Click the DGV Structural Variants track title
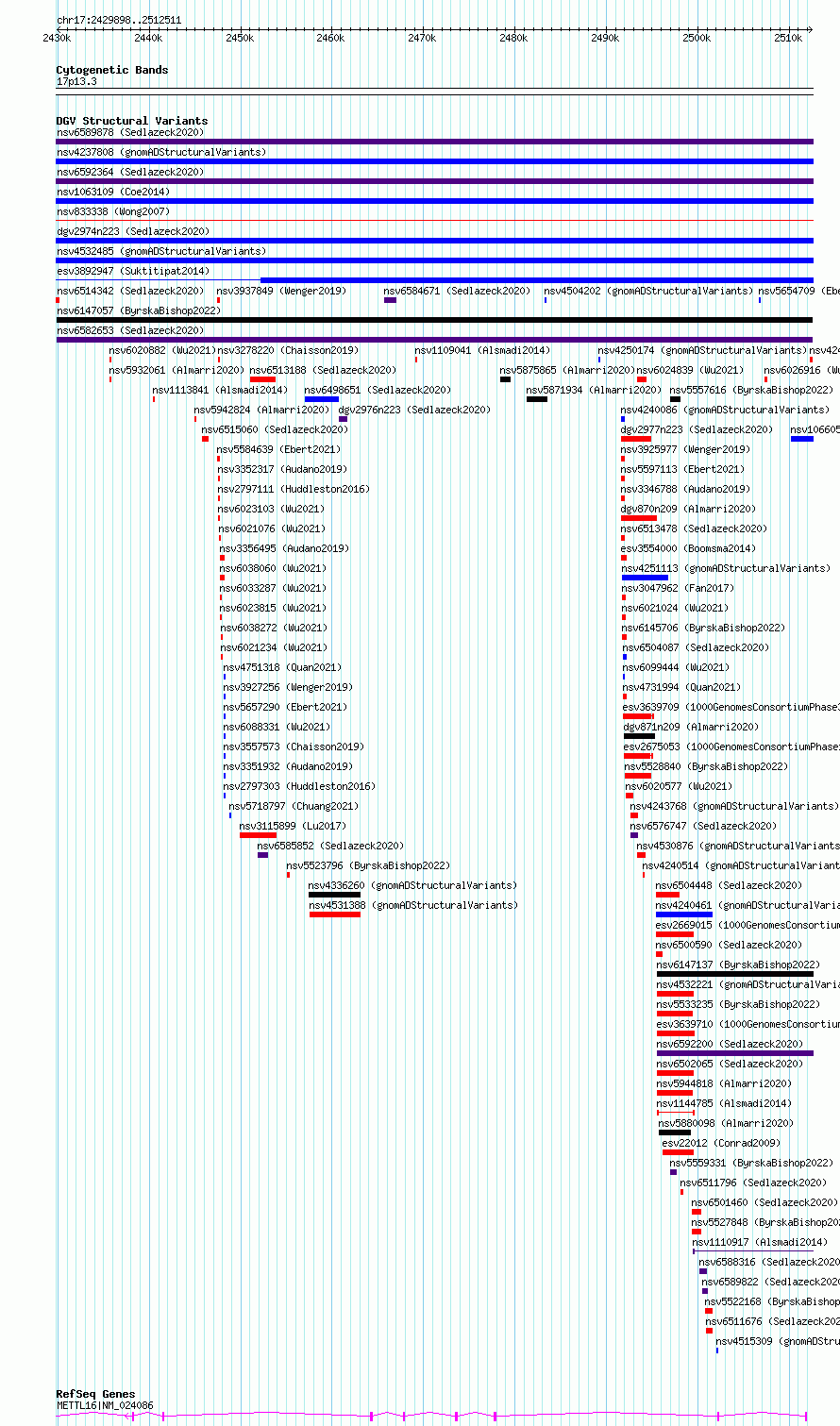The image size is (840, 1426). [x=132, y=121]
